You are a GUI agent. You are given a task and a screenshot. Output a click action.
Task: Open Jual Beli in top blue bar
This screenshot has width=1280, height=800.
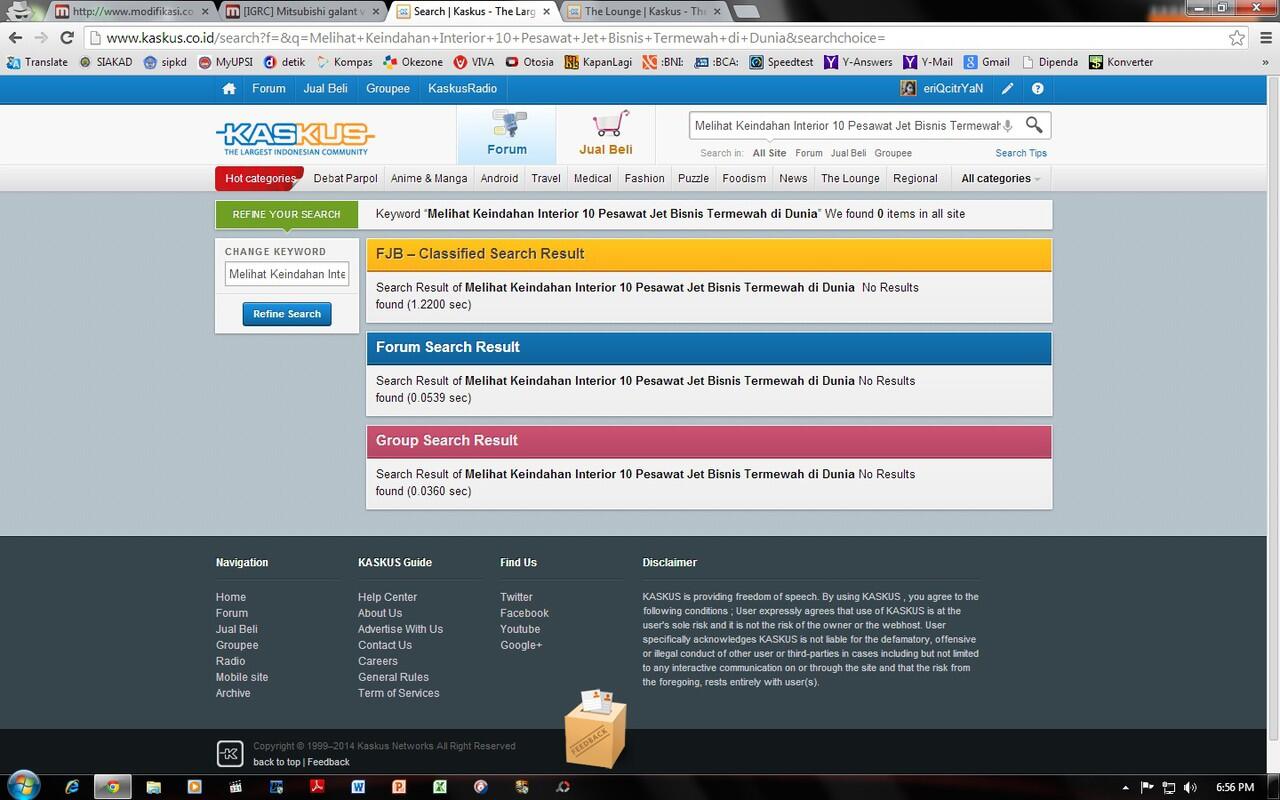[x=325, y=88]
